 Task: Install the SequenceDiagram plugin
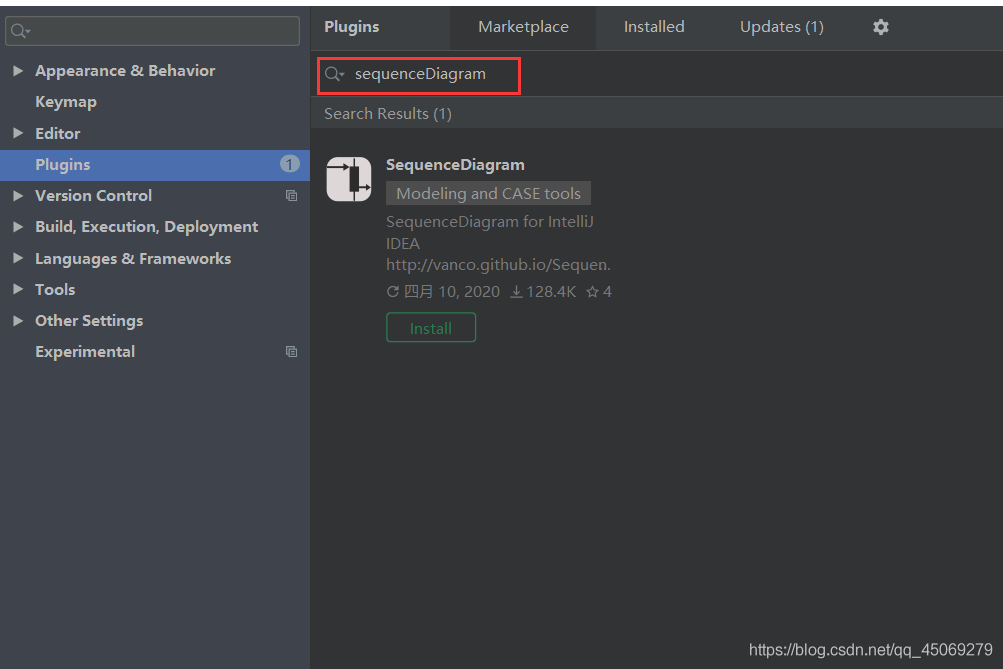point(430,327)
